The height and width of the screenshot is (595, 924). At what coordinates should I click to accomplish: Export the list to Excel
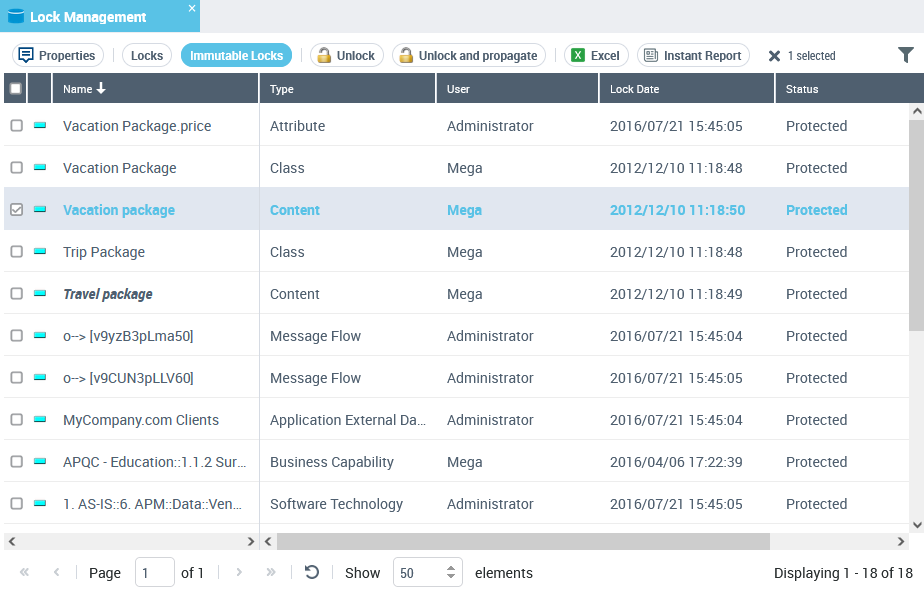(x=596, y=56)
